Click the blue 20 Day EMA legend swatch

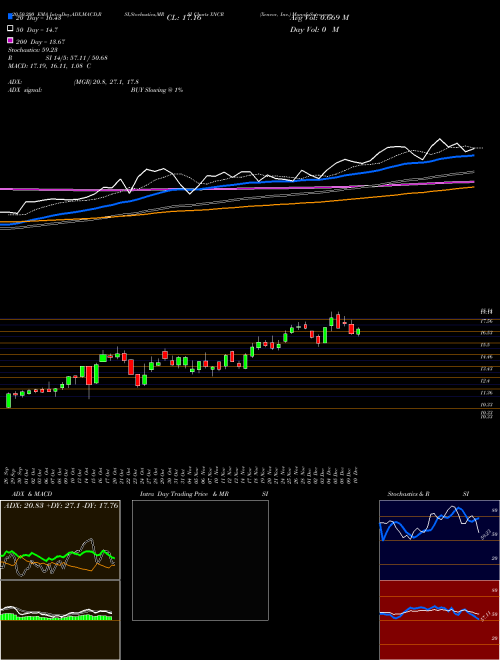point(10,16)
